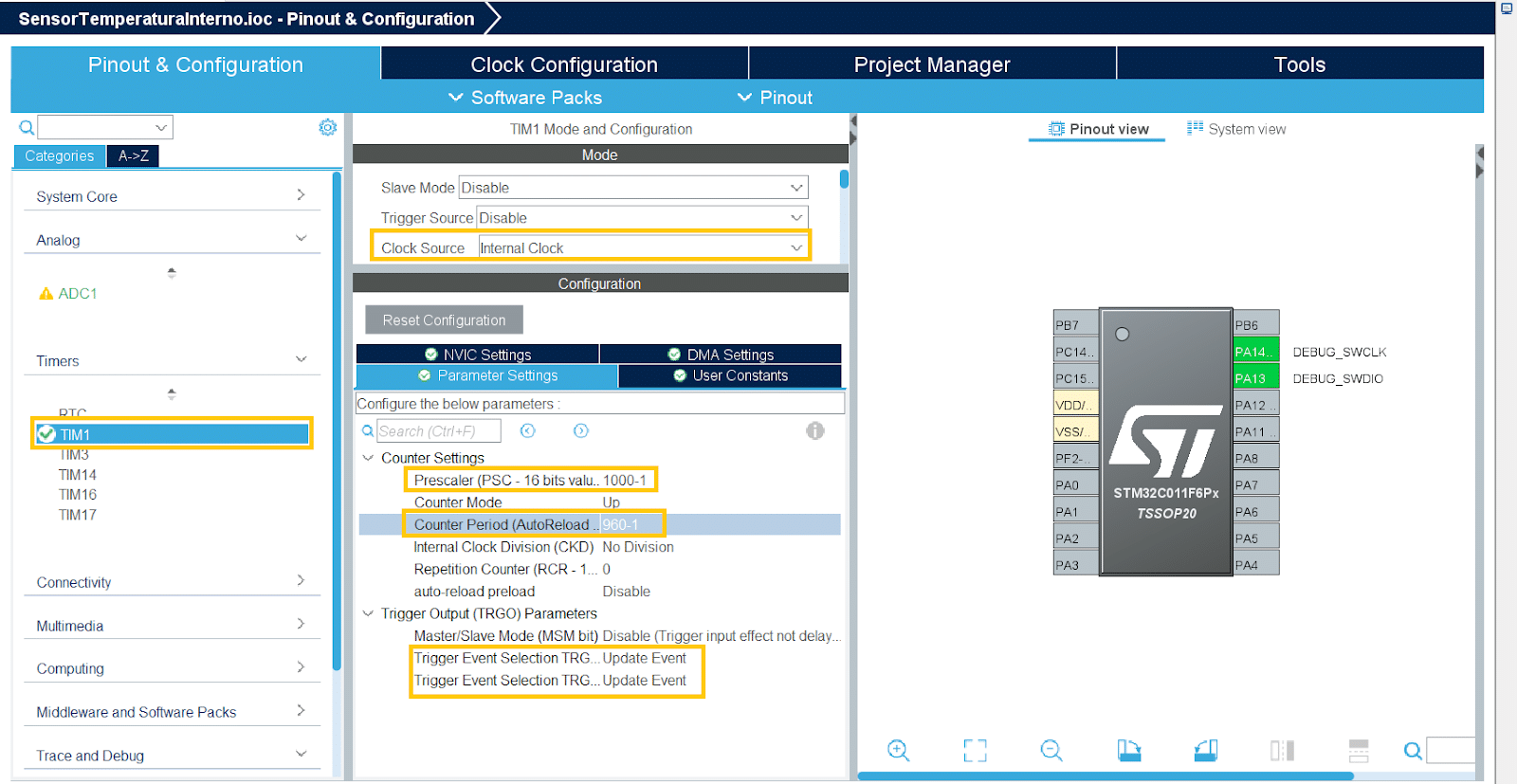Screen dimensions: 1517x784
Task: Open the Clock Configuration tab
Action: 564,64
